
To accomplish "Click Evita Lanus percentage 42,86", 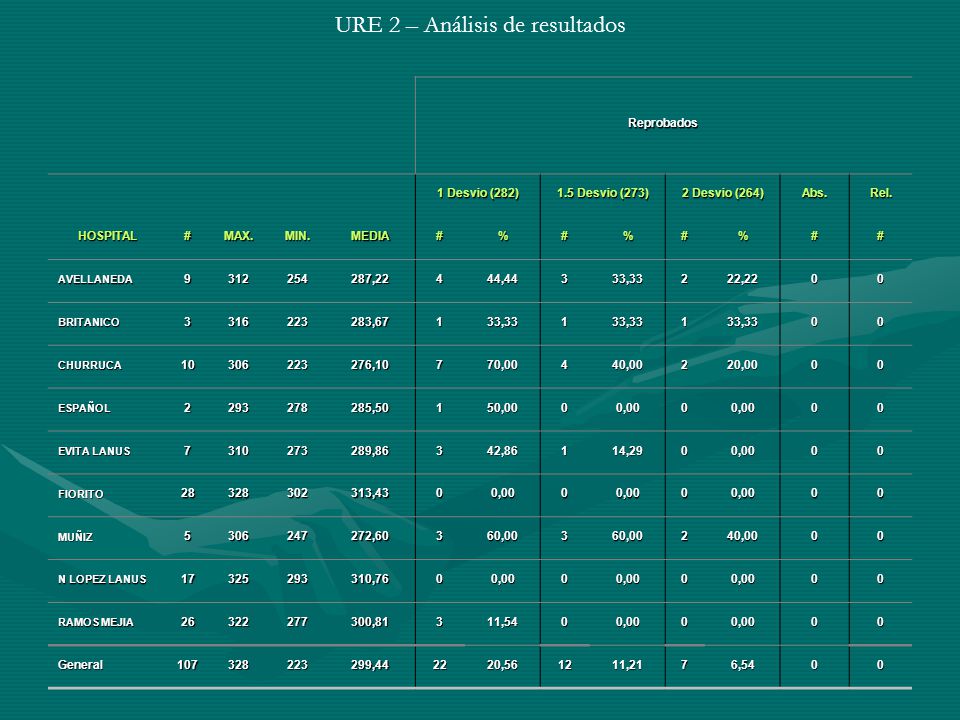I will click(502, 451).
